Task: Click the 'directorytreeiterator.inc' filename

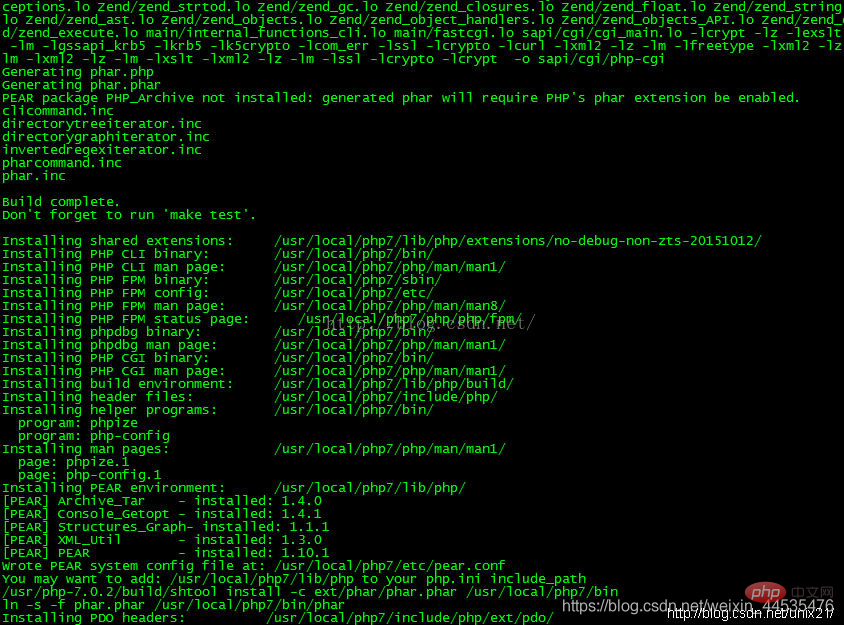Action: pyautogui.click(x=102, y=124)
